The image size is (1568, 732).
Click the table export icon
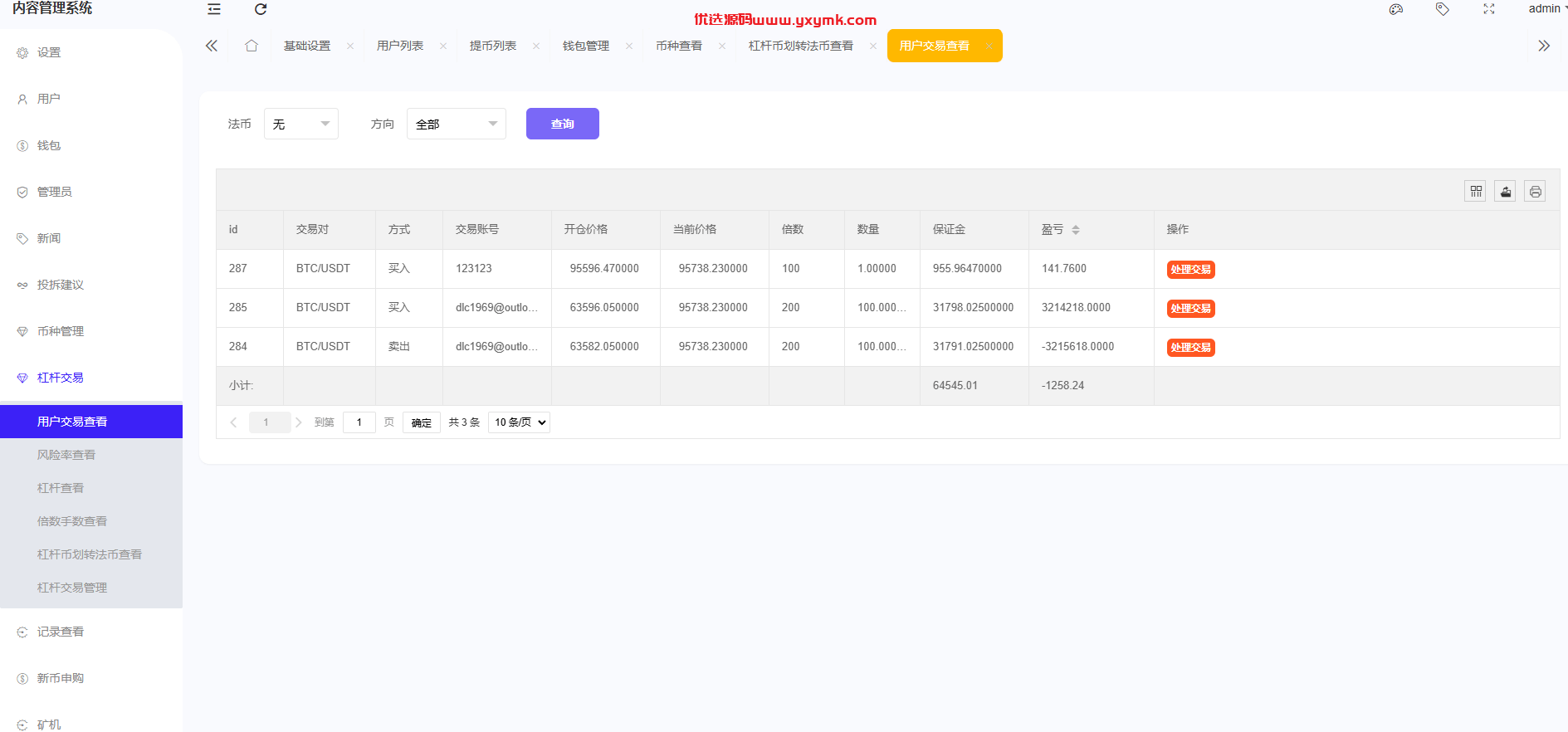click(1506, 192)
